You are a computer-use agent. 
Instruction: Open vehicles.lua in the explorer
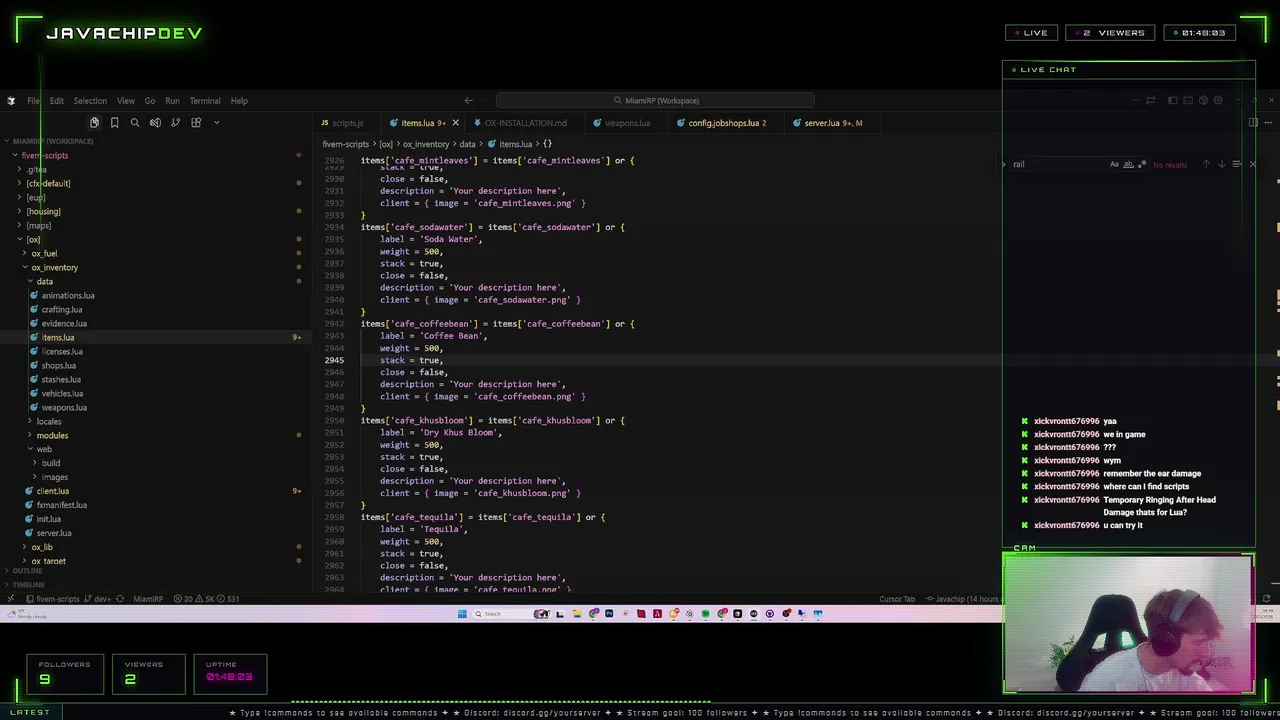[62, 394]
